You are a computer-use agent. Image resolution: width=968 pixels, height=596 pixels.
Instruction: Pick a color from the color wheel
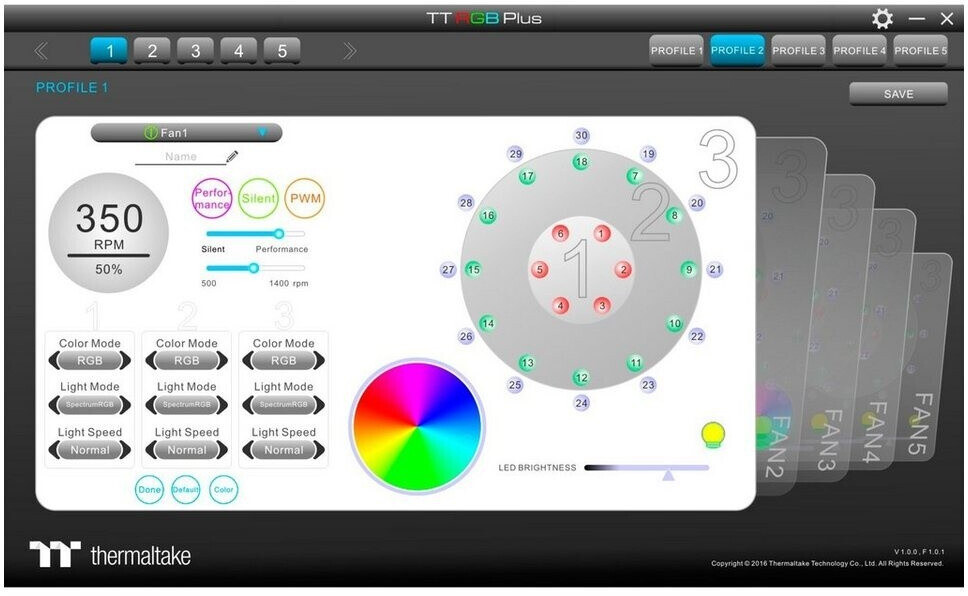416,426
